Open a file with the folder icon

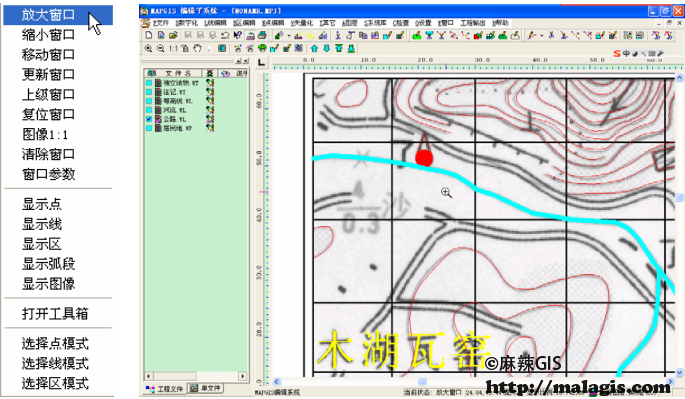(173, 35)
